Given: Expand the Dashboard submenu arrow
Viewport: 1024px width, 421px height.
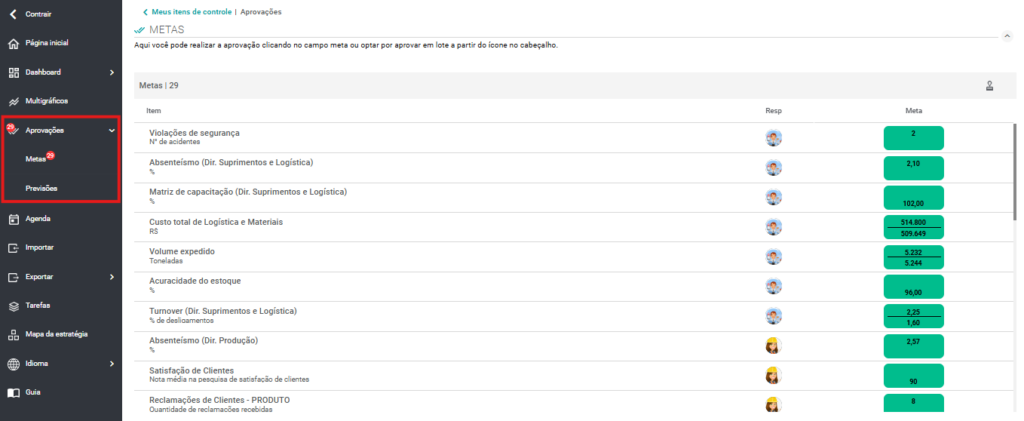Looking at the screenshot, I should click(112, 72).
